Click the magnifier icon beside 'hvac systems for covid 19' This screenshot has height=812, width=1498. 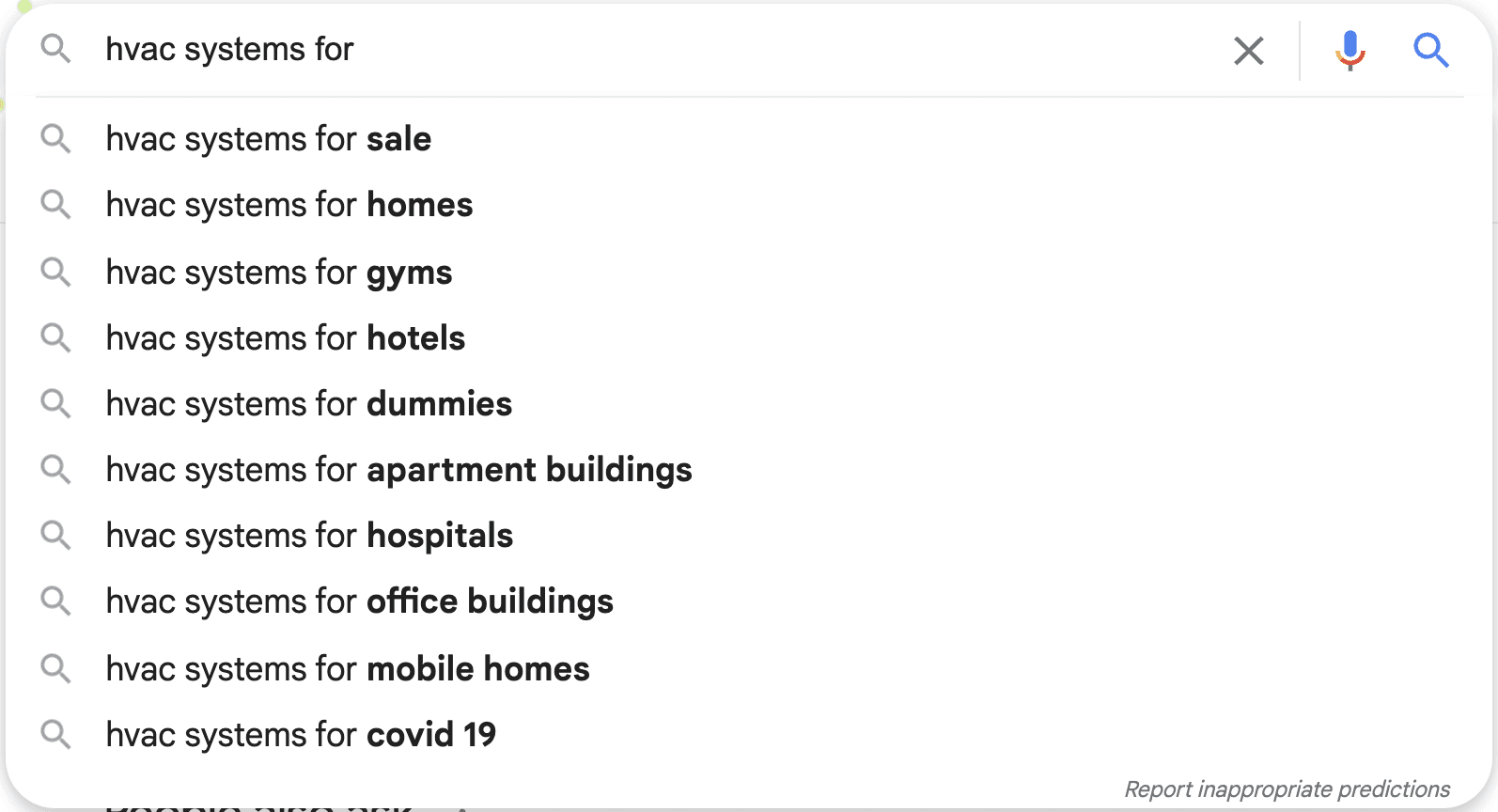click(56, 734)
